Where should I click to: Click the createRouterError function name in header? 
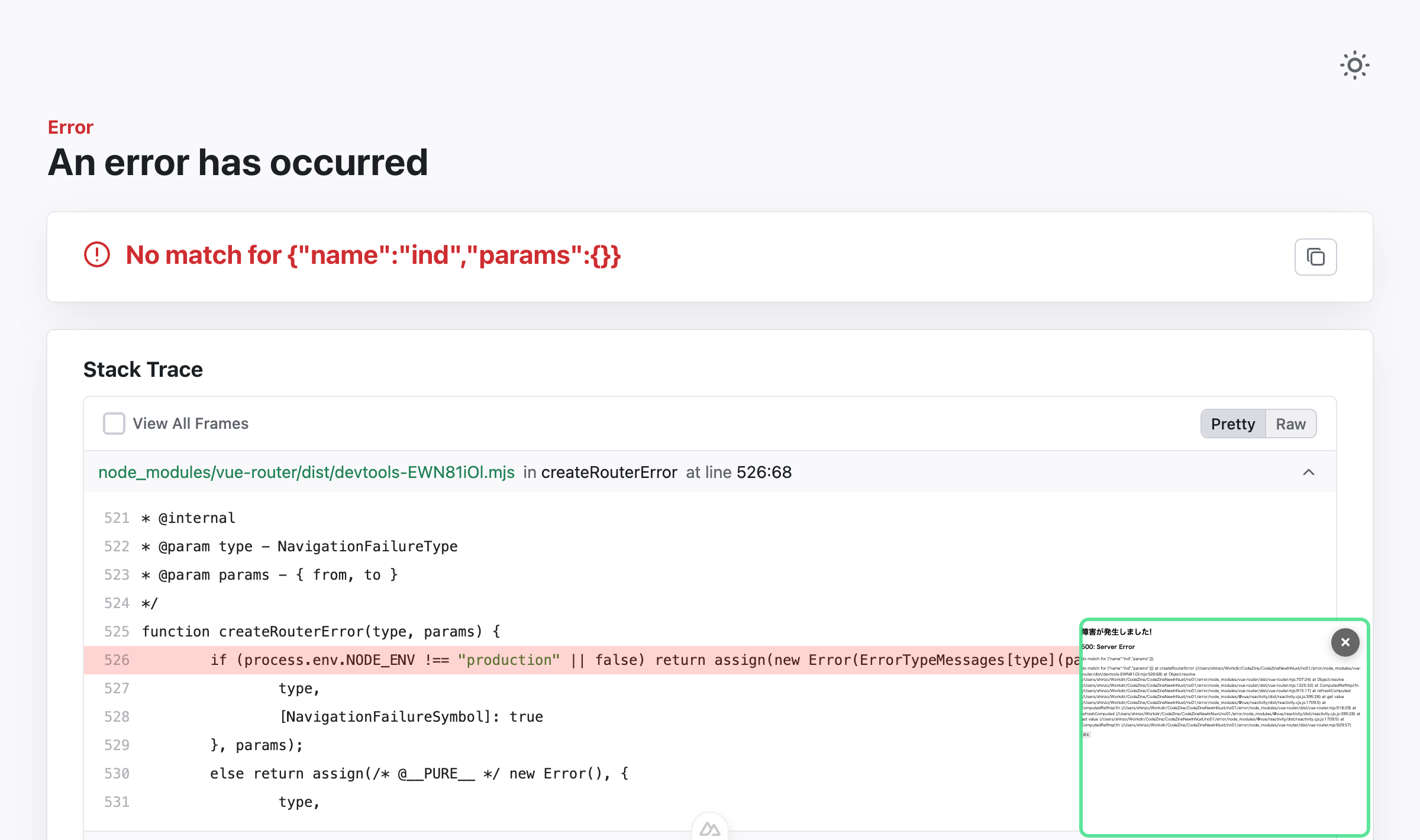[609, 472]
